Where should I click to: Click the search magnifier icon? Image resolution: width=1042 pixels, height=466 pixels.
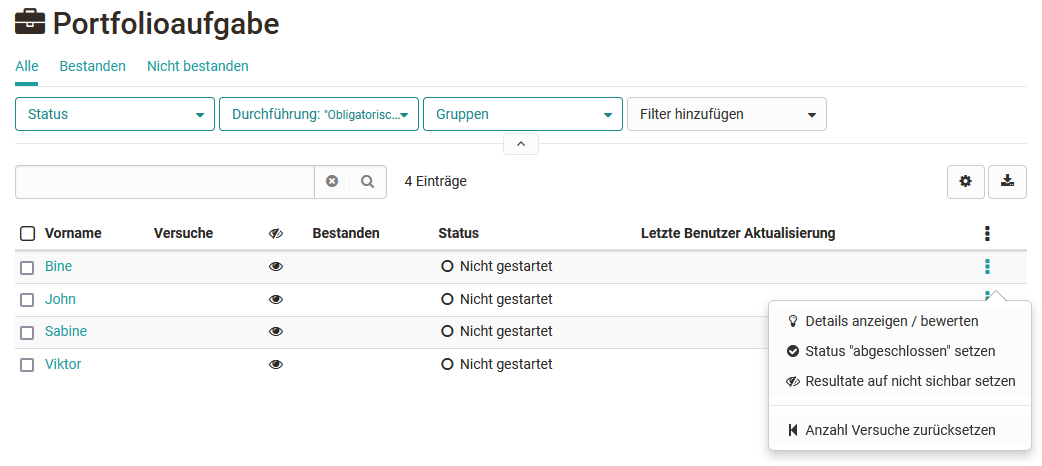(x=367, y=182)
